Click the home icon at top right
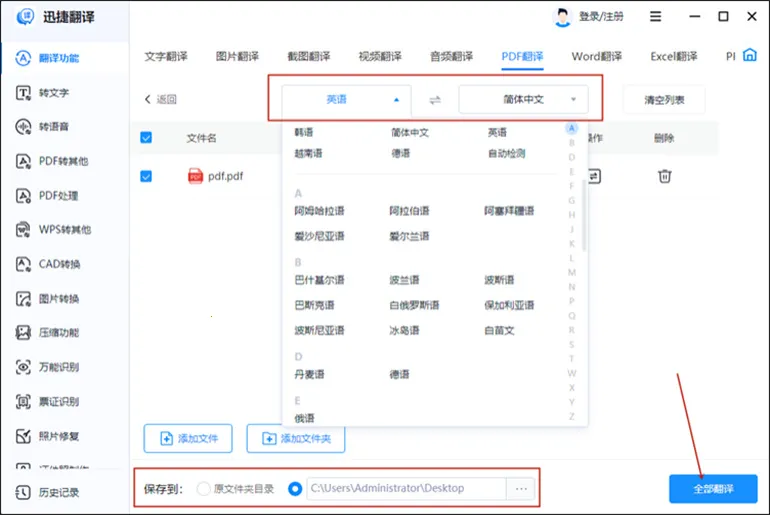770x515 pixels. [x=750, y=56]
